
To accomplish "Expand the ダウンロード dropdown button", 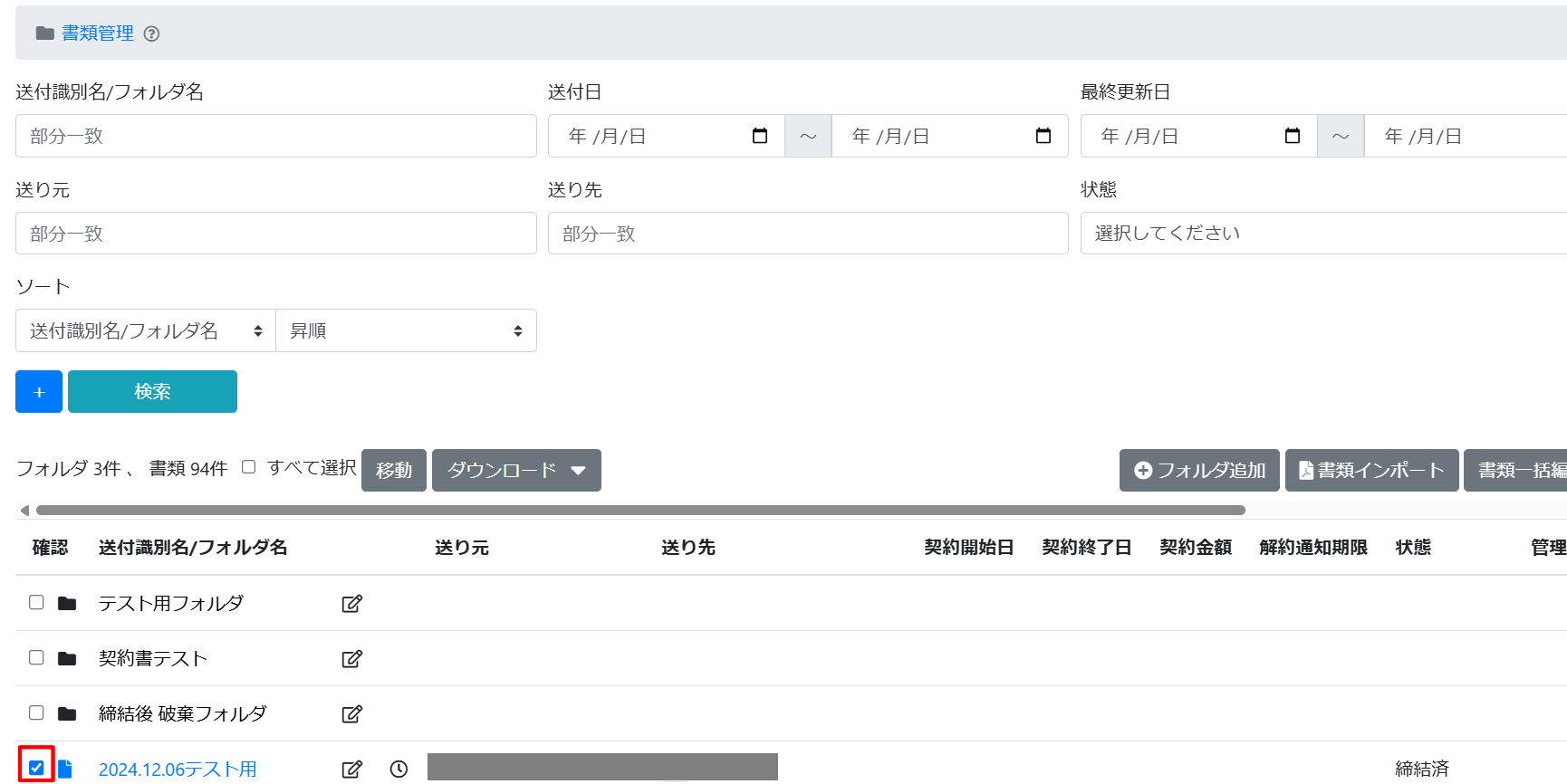I will tap(516, 471).
